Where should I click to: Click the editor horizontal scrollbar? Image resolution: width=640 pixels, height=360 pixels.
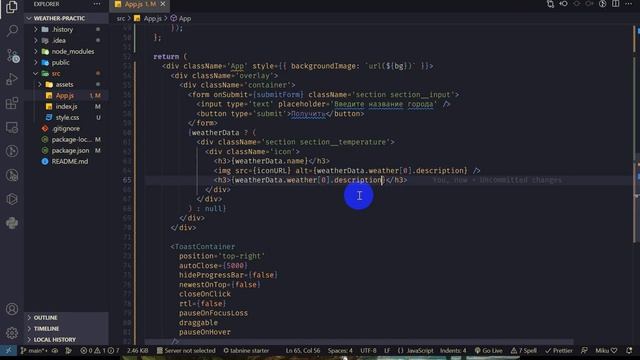tap(359, 341)
